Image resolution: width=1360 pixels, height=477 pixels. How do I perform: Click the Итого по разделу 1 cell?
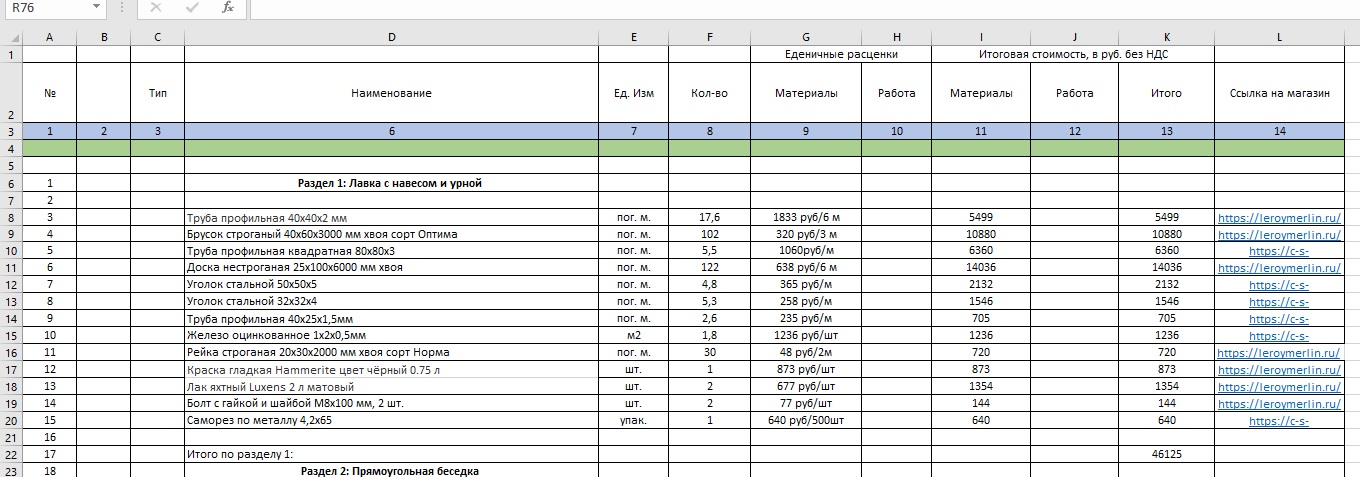coord(391,454)
